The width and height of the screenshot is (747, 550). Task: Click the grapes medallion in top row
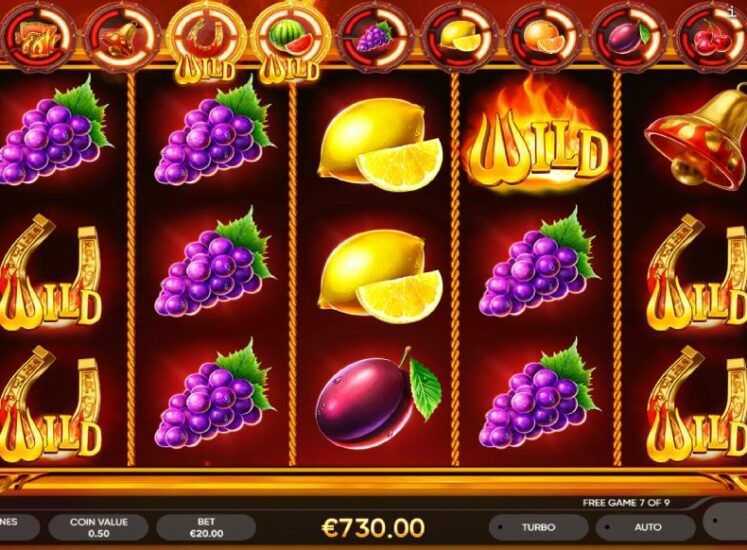point(374,37)
